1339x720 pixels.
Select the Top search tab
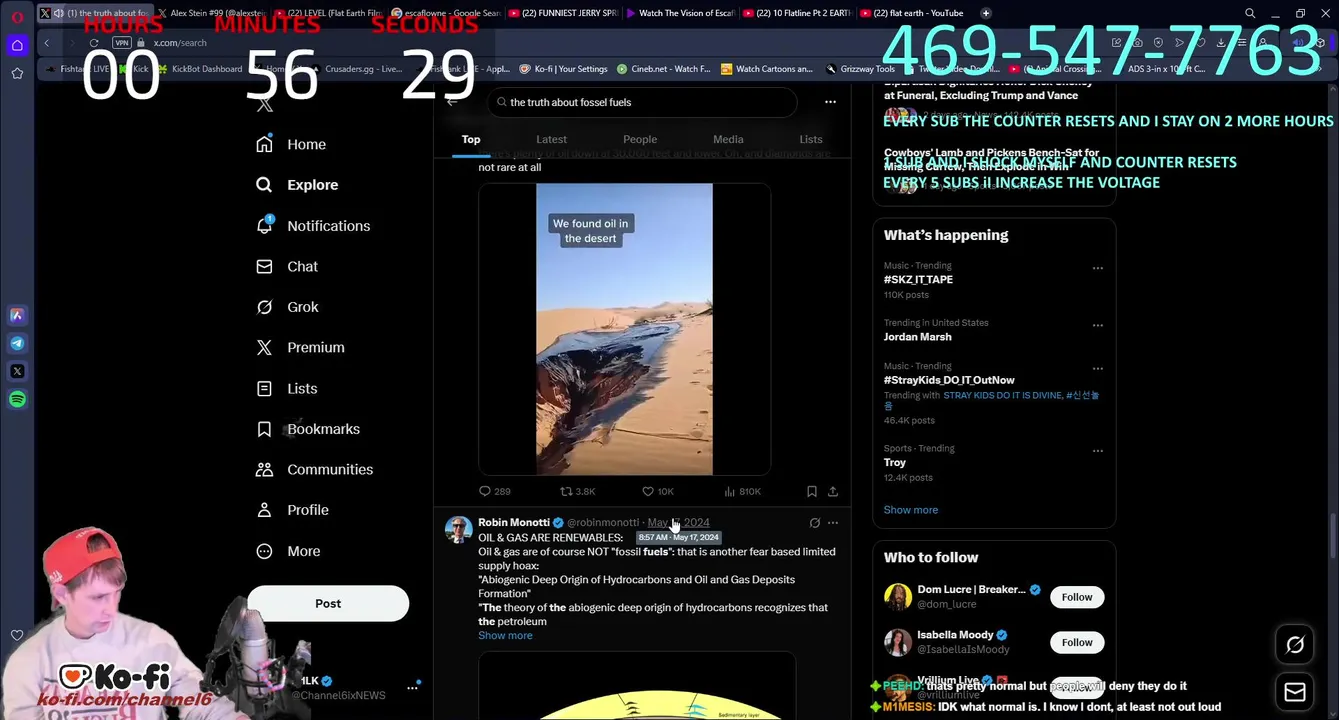pyautogui.click(x=471, y=139)
